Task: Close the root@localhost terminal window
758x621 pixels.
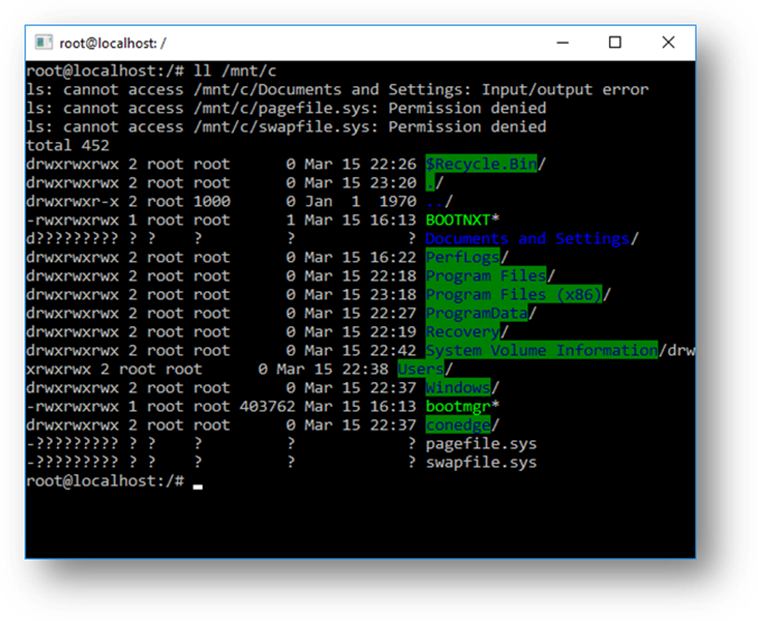Action: [668, 42]
